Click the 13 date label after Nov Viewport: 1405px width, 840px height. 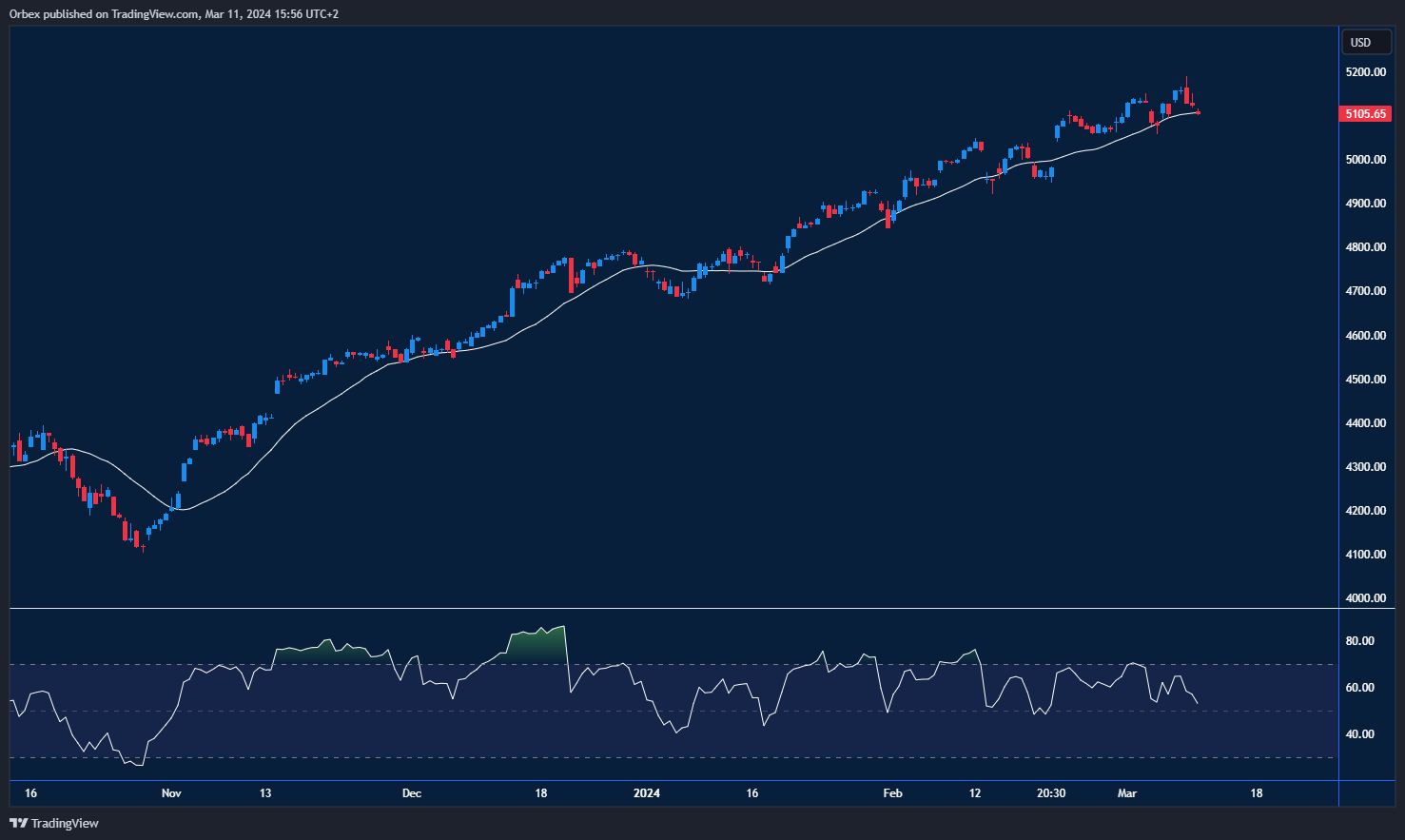tap(265, 793)
